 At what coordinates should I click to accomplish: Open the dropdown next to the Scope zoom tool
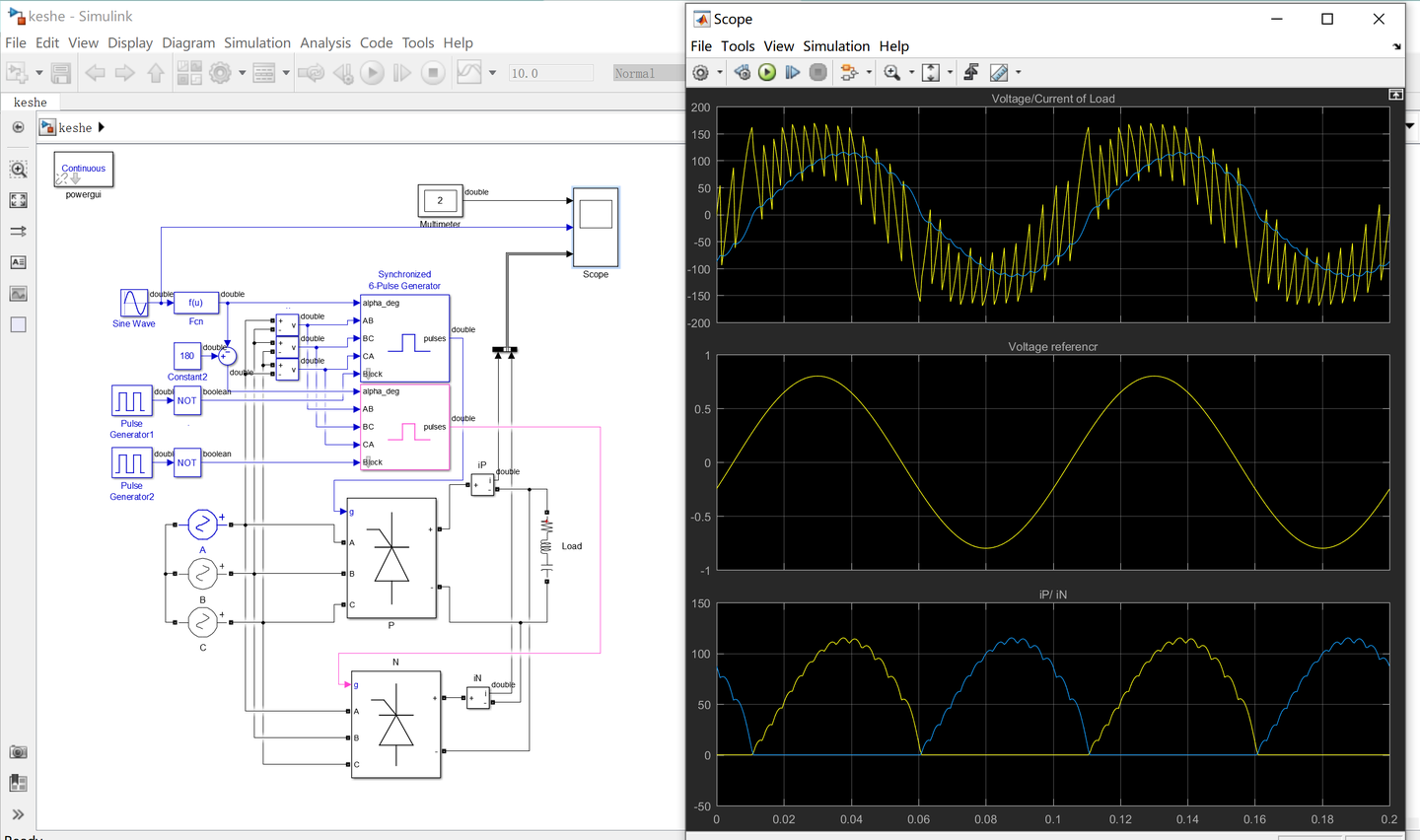(912, 72)
